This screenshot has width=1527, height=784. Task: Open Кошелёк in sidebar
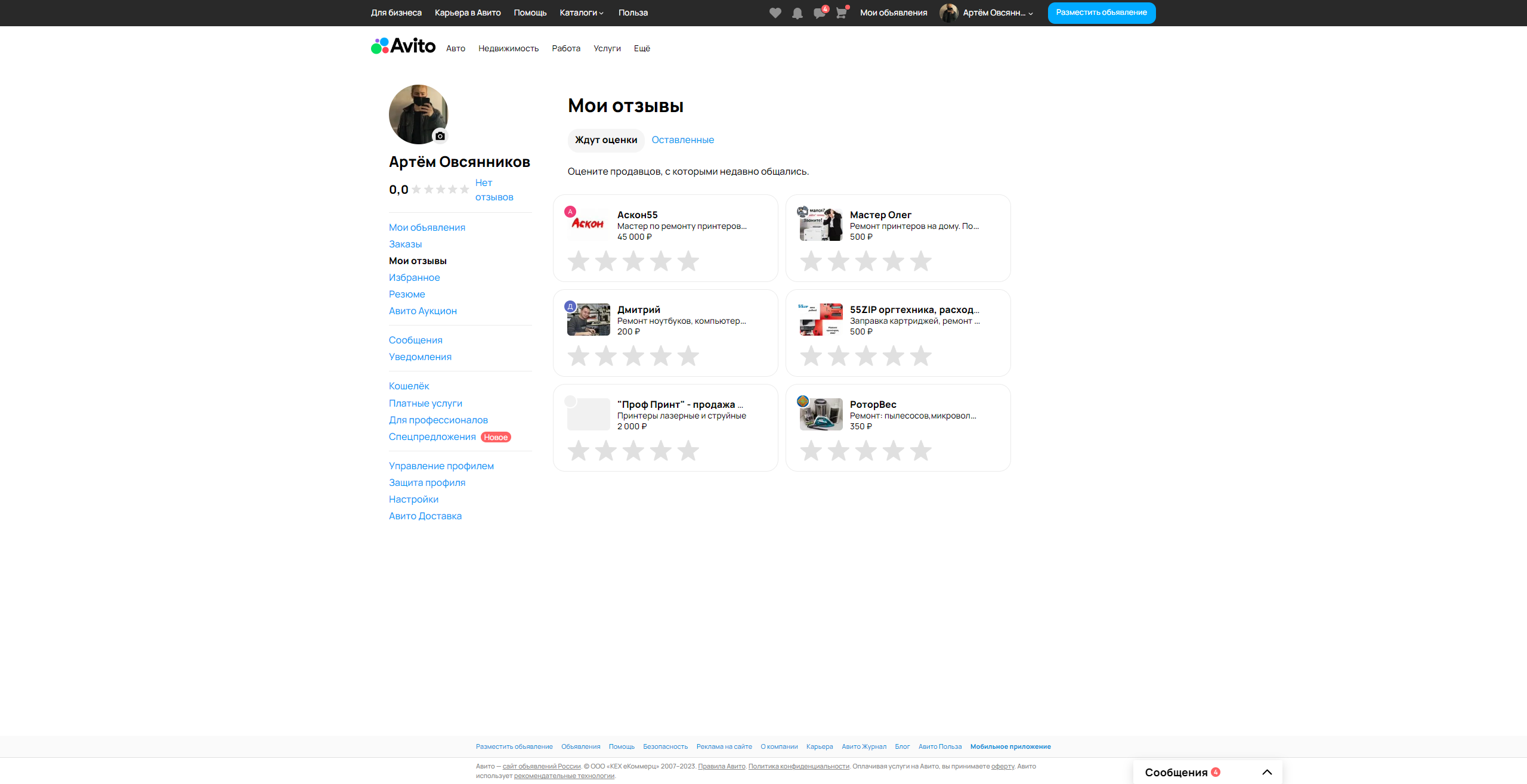pyautogui.click(x=409, y=386)
